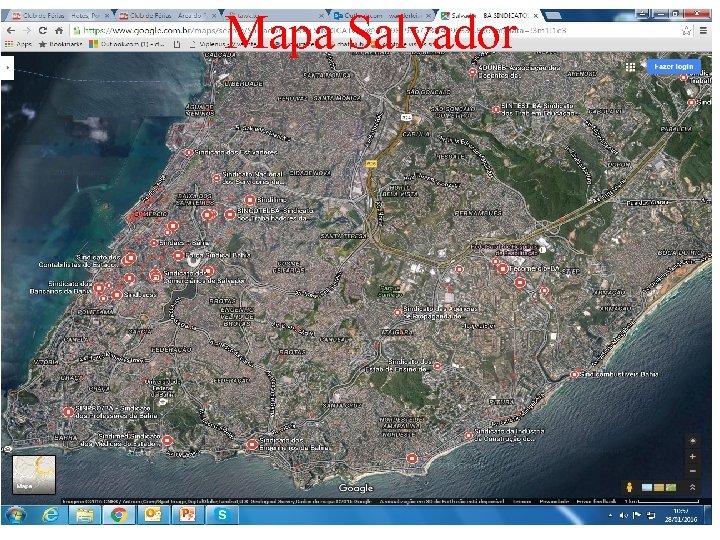
Task: Click the Sindilimp map marker
Action: [249, 200]
